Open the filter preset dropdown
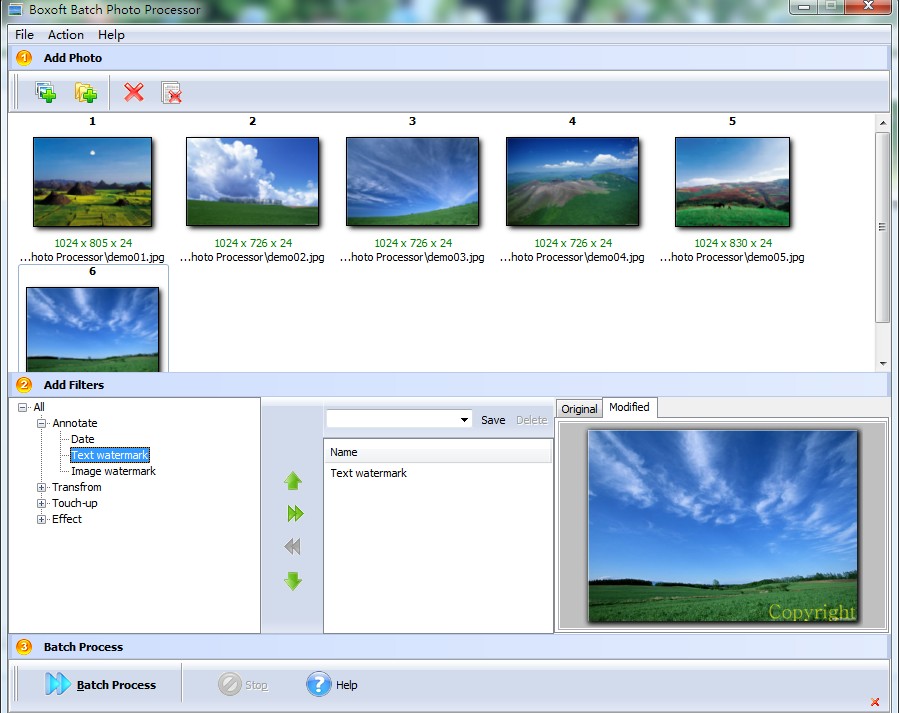The height and width of the screenshot is (713, 900). 464,420
